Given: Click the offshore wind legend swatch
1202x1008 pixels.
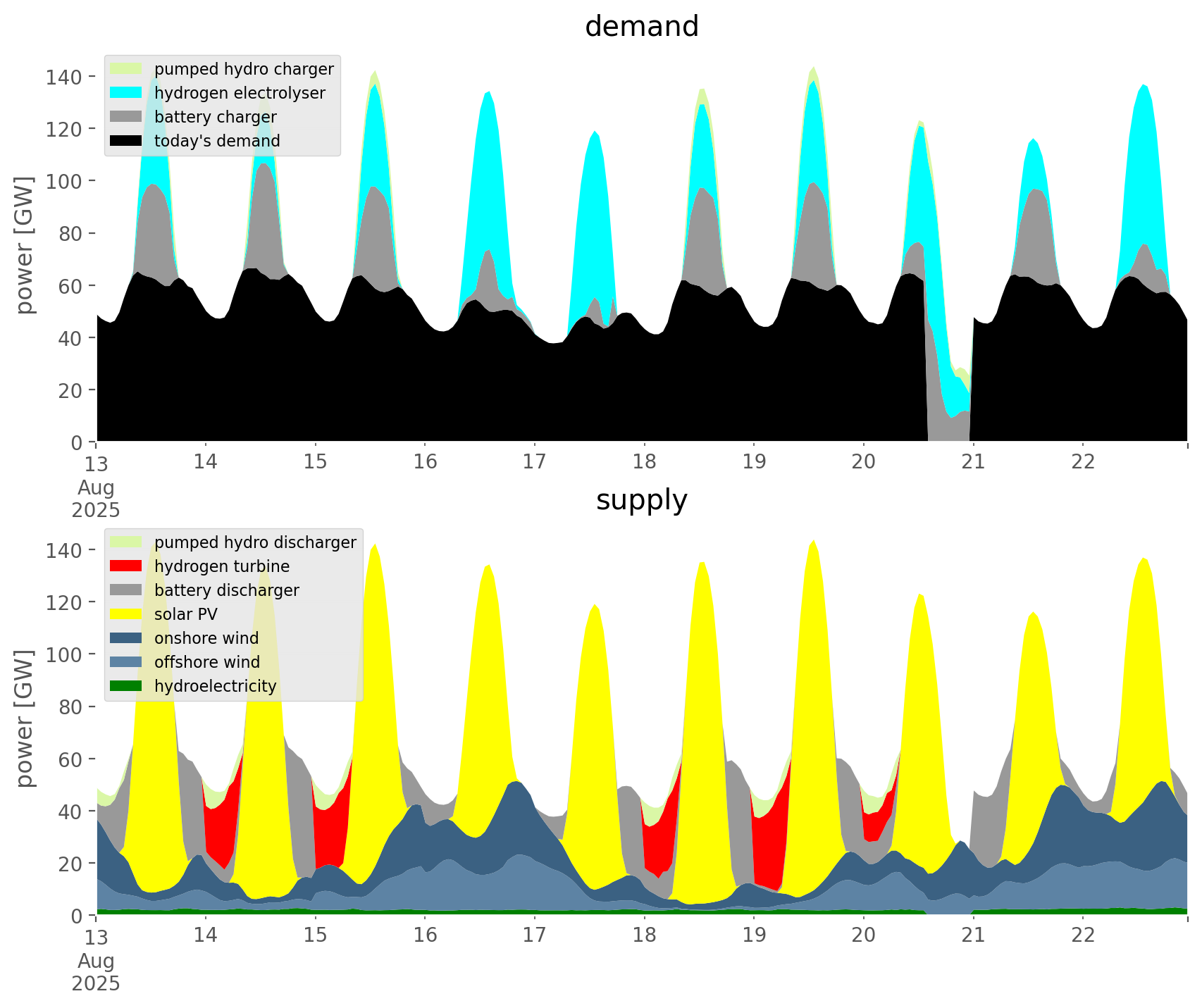Looking at the screenshot, I should click(126, 662).
